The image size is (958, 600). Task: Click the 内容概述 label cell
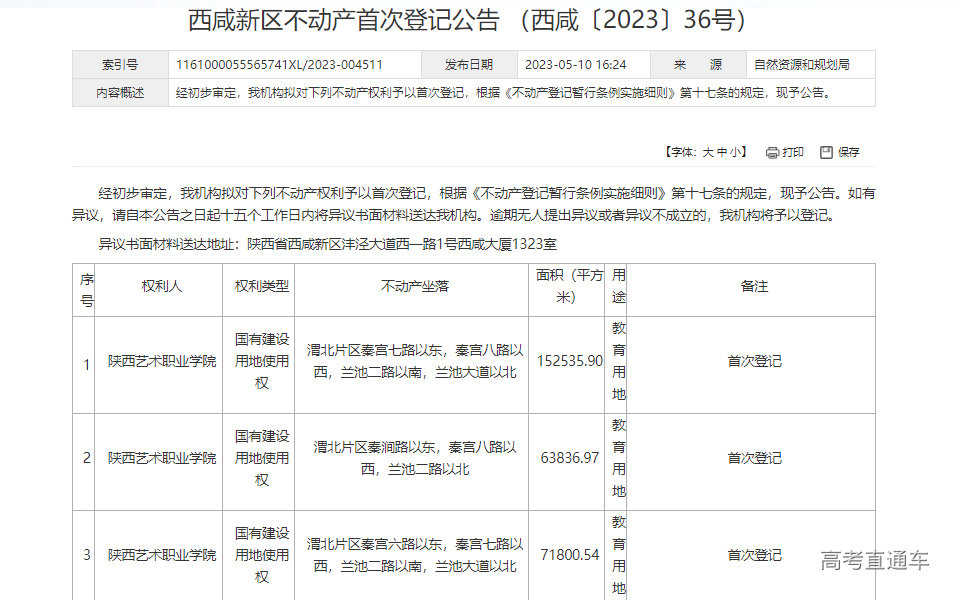[120, 93]
